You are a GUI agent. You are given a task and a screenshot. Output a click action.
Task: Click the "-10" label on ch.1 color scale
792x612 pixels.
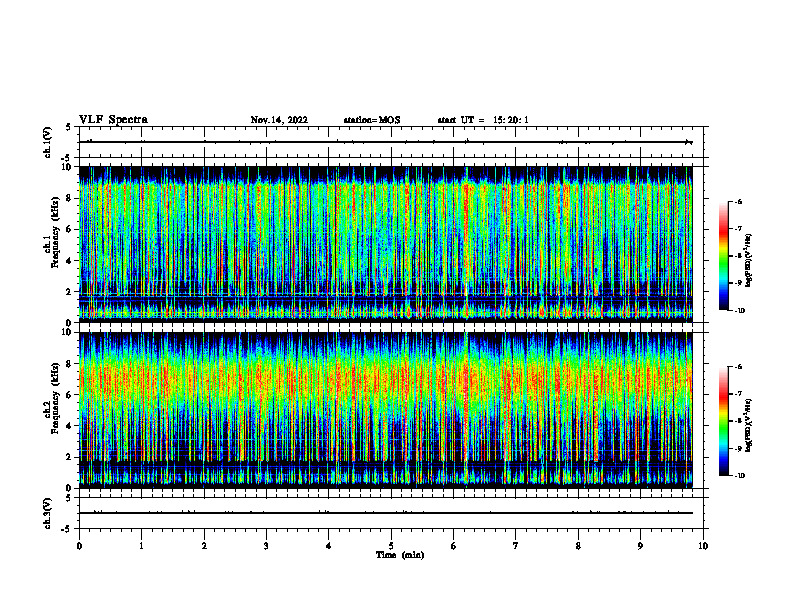739,310
